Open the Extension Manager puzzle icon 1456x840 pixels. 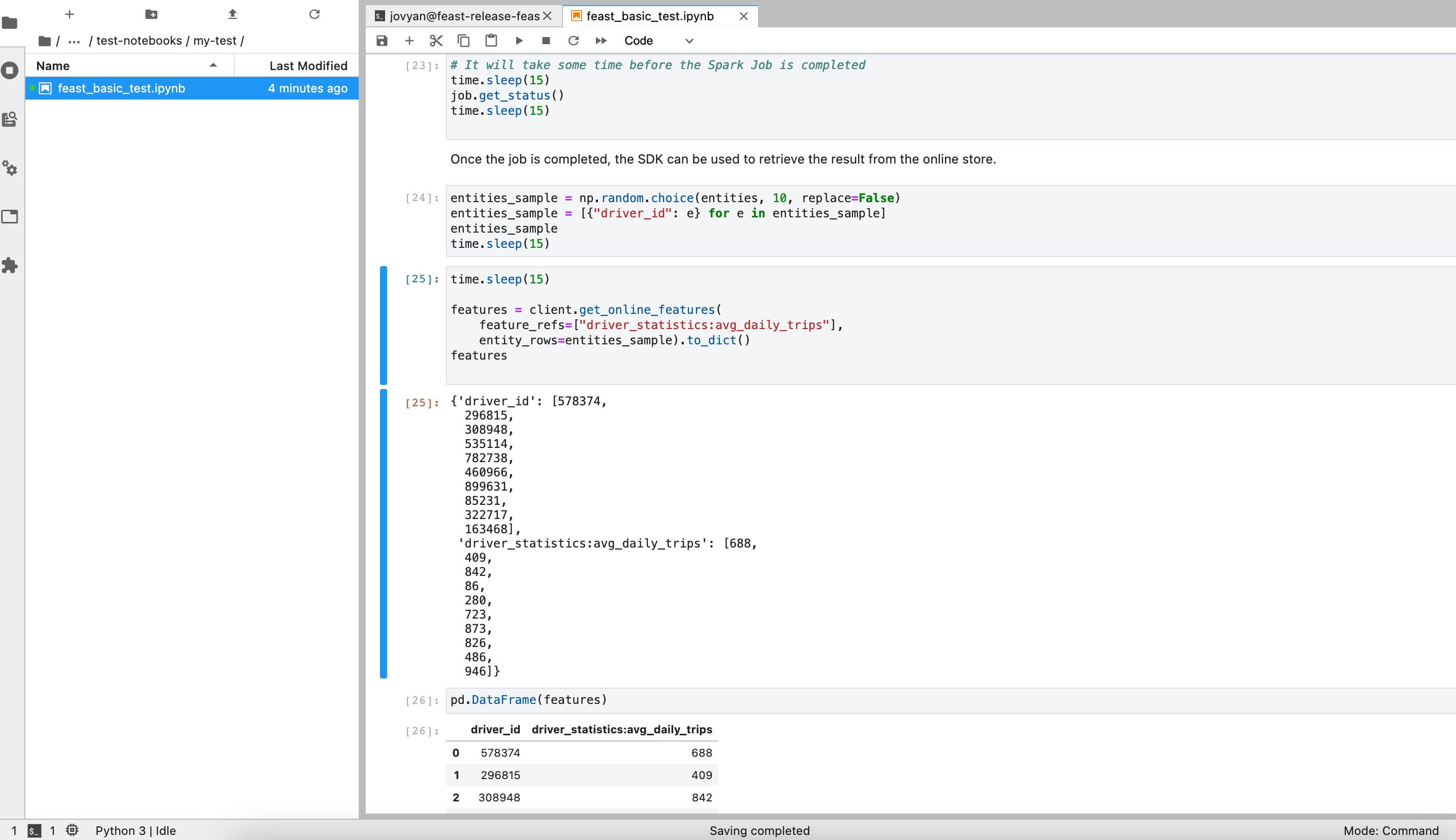pos(10,266)
